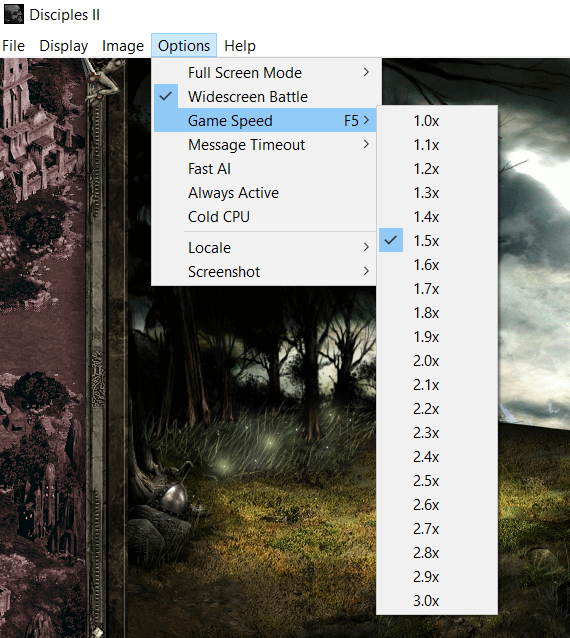Set game speed to 2.4x
The width and height of the screenshot is (570, 638).
(x=437, y=457)
